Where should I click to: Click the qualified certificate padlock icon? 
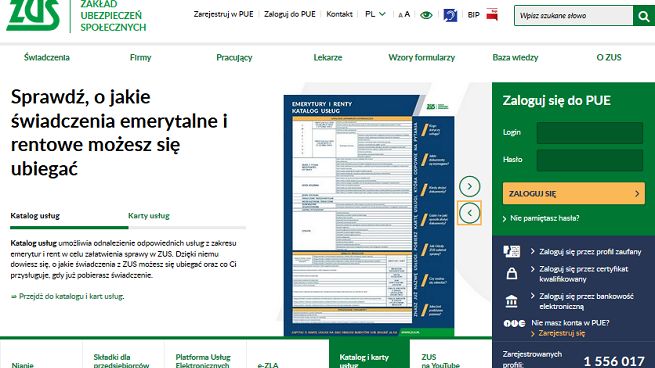[512, 274]
